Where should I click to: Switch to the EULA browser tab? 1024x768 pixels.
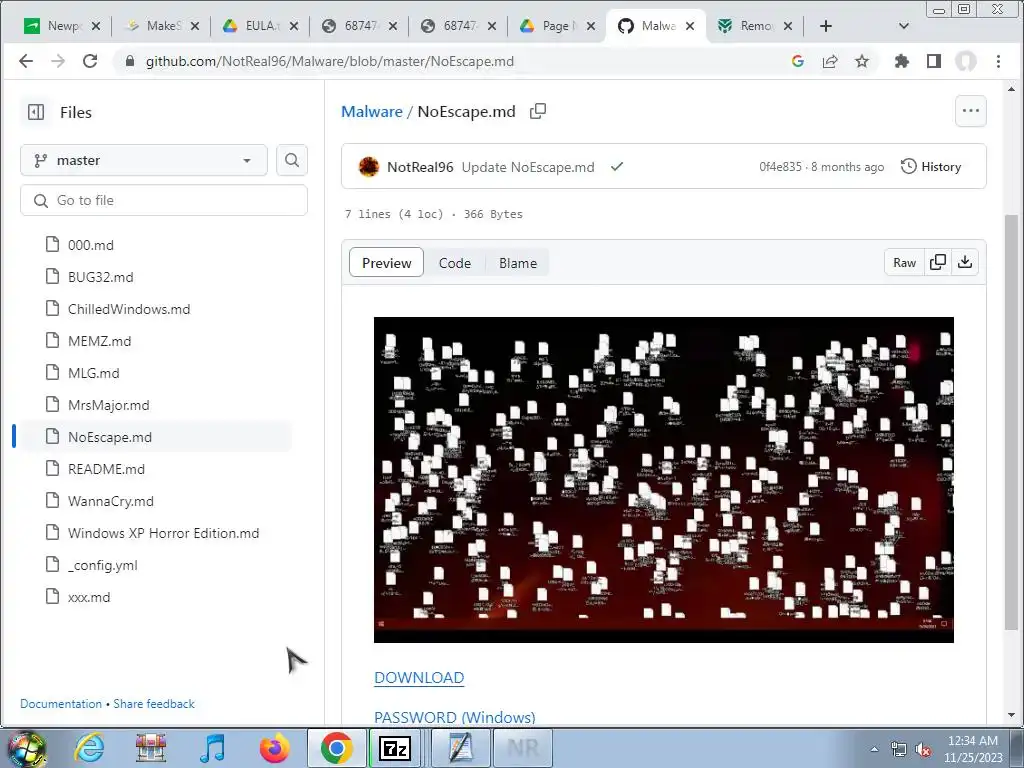coord(259,26)
